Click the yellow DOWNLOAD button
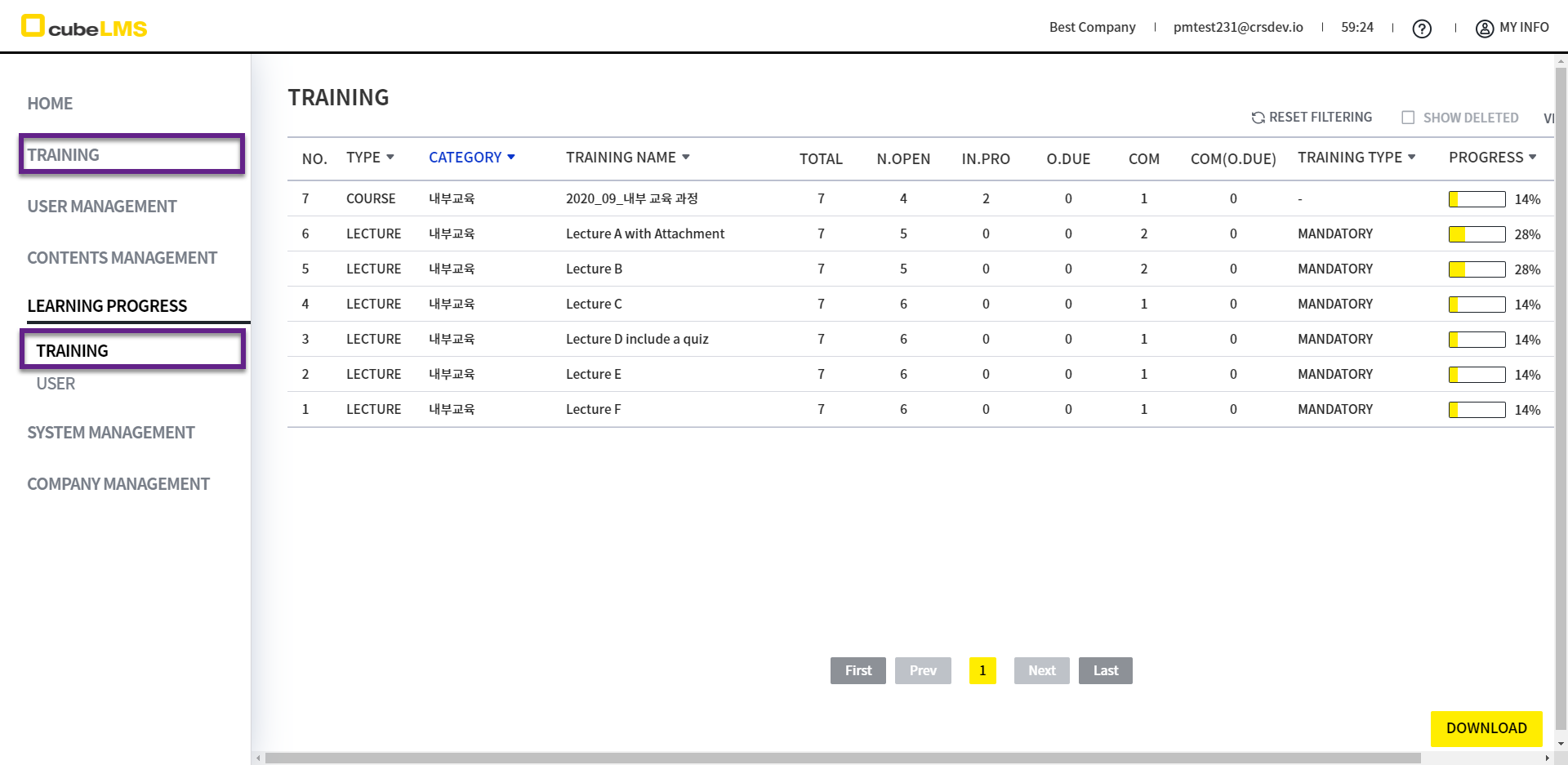Screen dimensions: 1568x765 coord(1486,728)
